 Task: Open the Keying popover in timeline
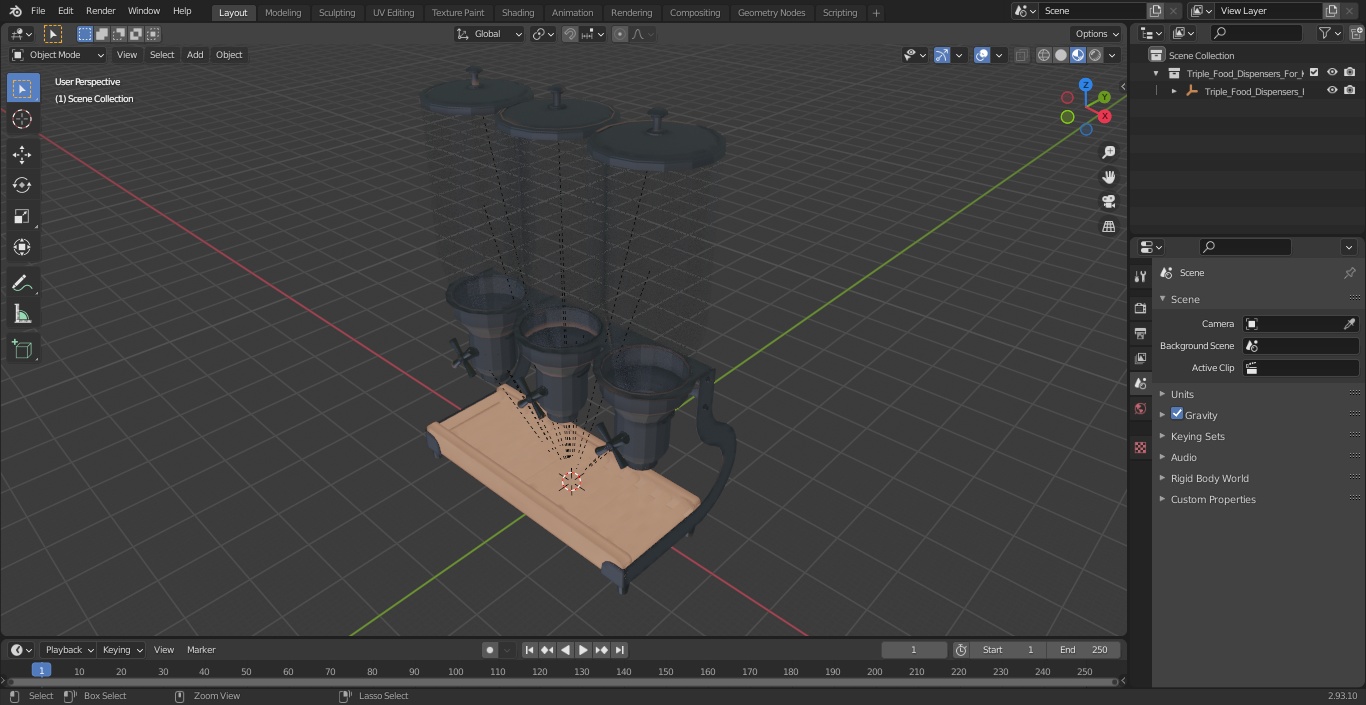[x=122, y=650]
